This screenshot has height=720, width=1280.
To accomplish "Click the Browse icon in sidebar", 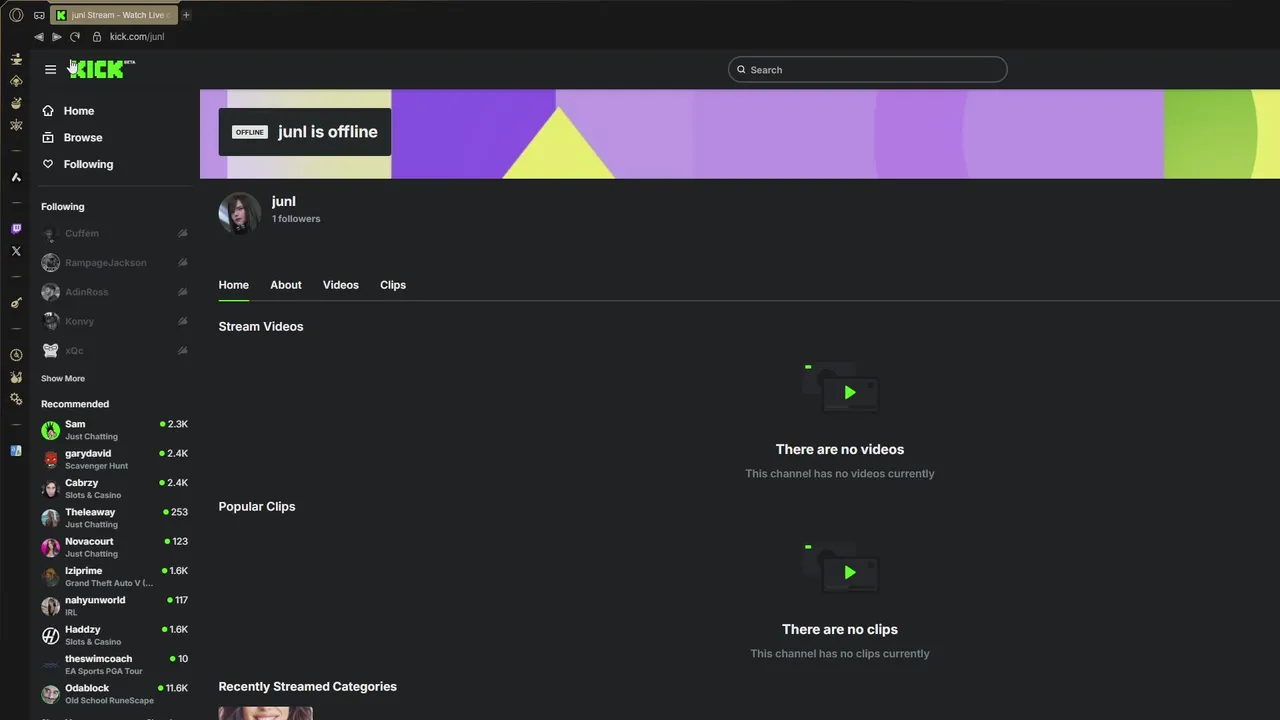I will [48, 137].
